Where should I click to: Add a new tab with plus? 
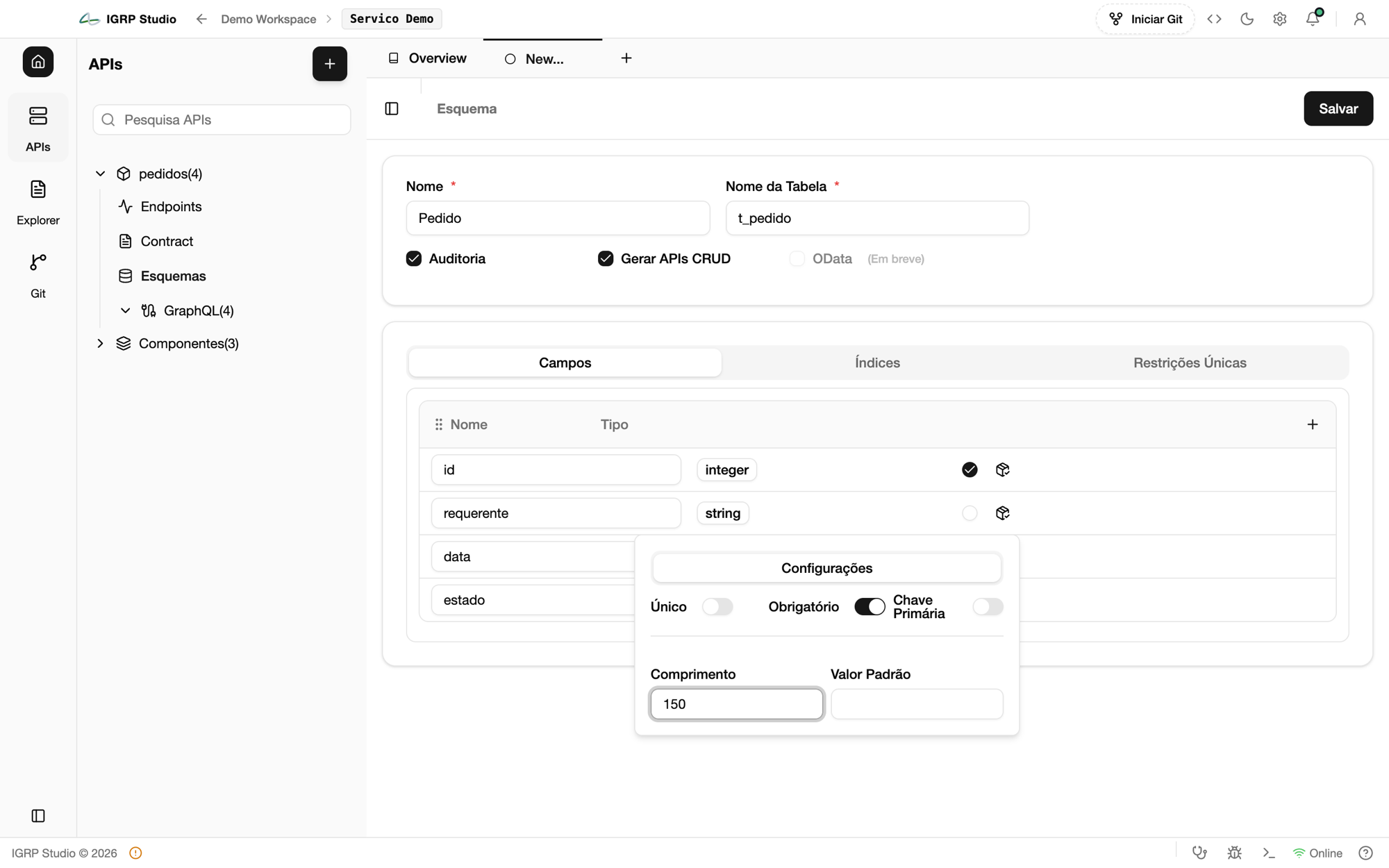(x=626, y=58)
